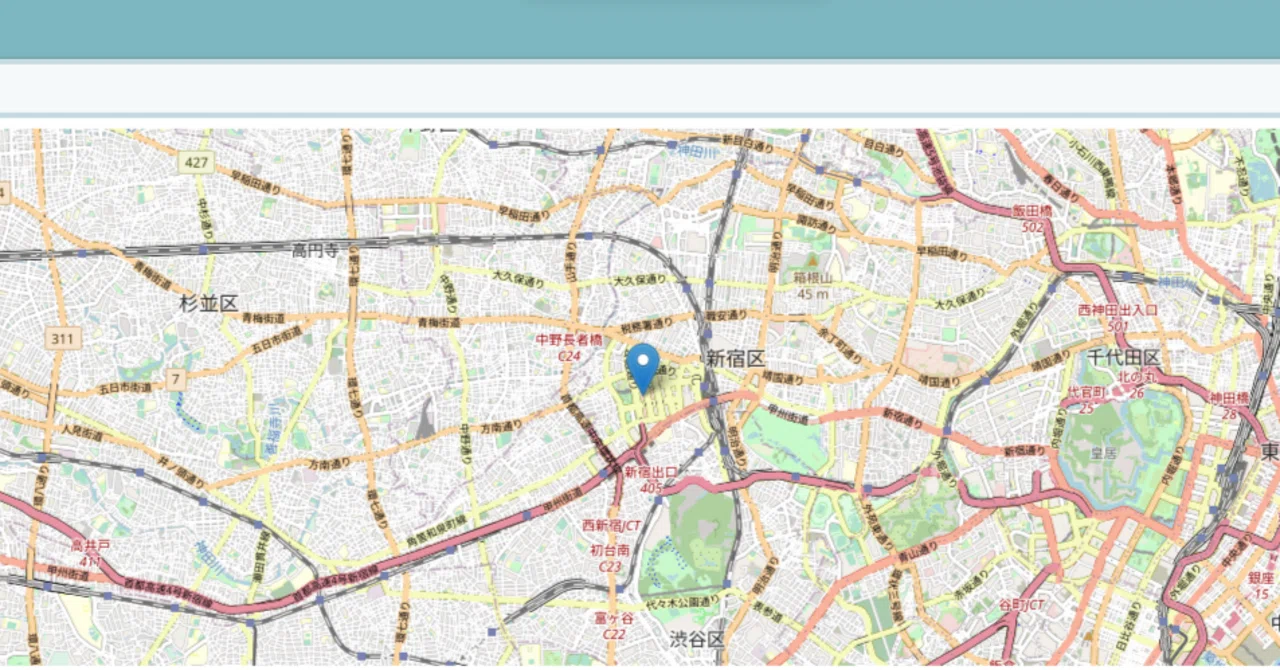Click the 渋谷区 ward label

[697, 638]
